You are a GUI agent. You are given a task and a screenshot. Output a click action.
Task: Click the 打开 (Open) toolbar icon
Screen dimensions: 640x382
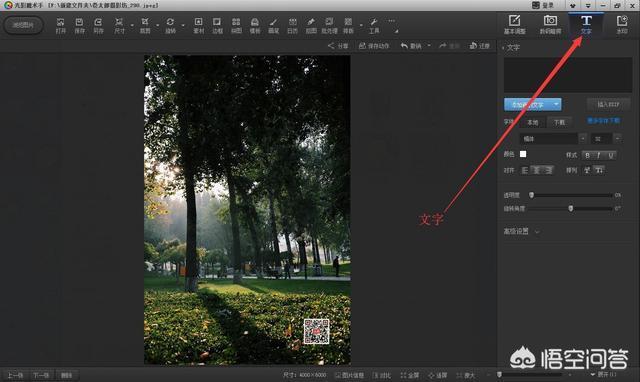click(x=60, y=25)
